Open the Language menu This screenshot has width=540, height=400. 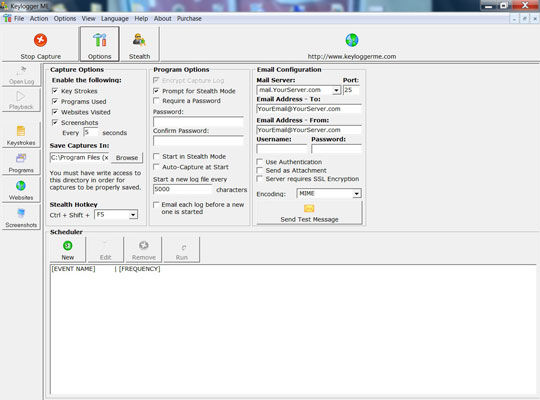point(115,19)
